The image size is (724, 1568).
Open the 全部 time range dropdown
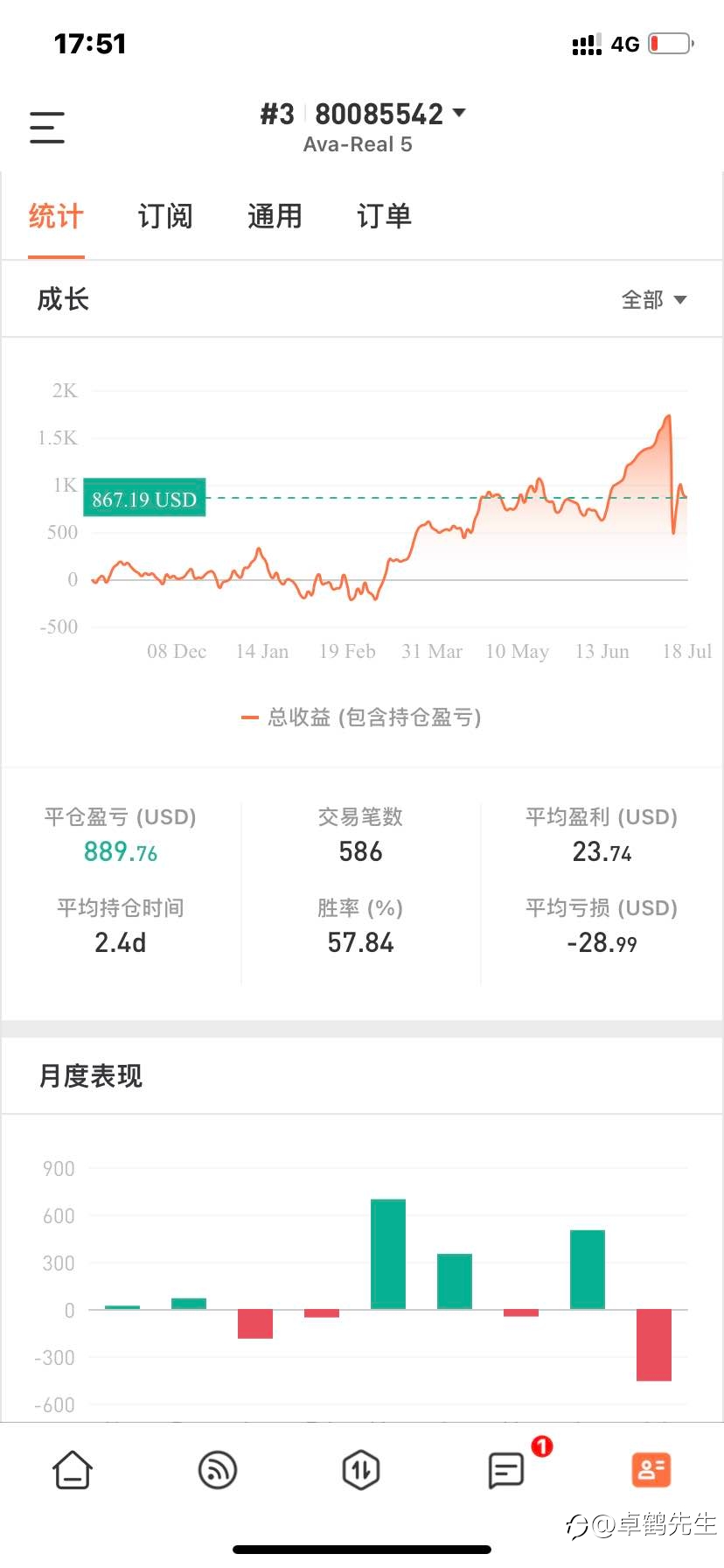pos(654,300)
